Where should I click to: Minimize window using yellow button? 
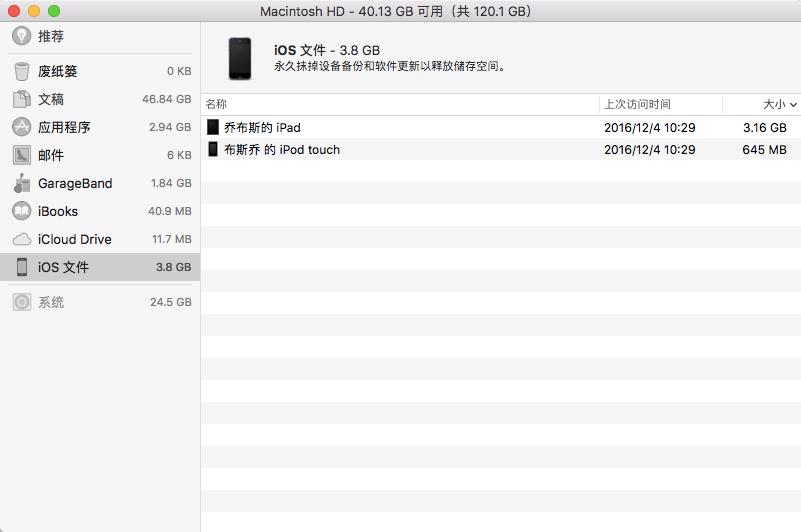pyautogui.click(x=34, y=11)
